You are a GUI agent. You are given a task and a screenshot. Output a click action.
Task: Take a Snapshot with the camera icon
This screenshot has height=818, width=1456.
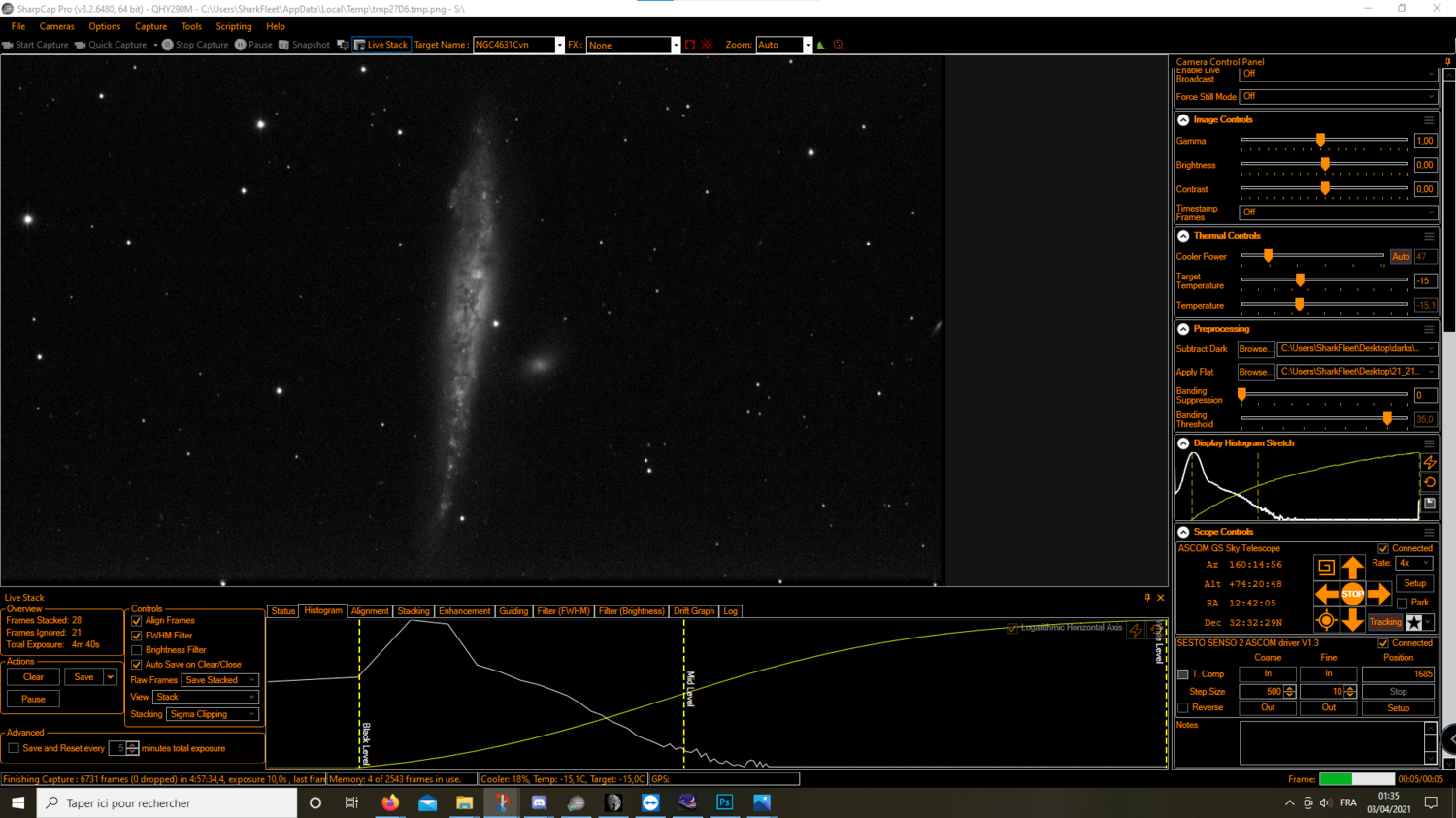pos(281,45)
